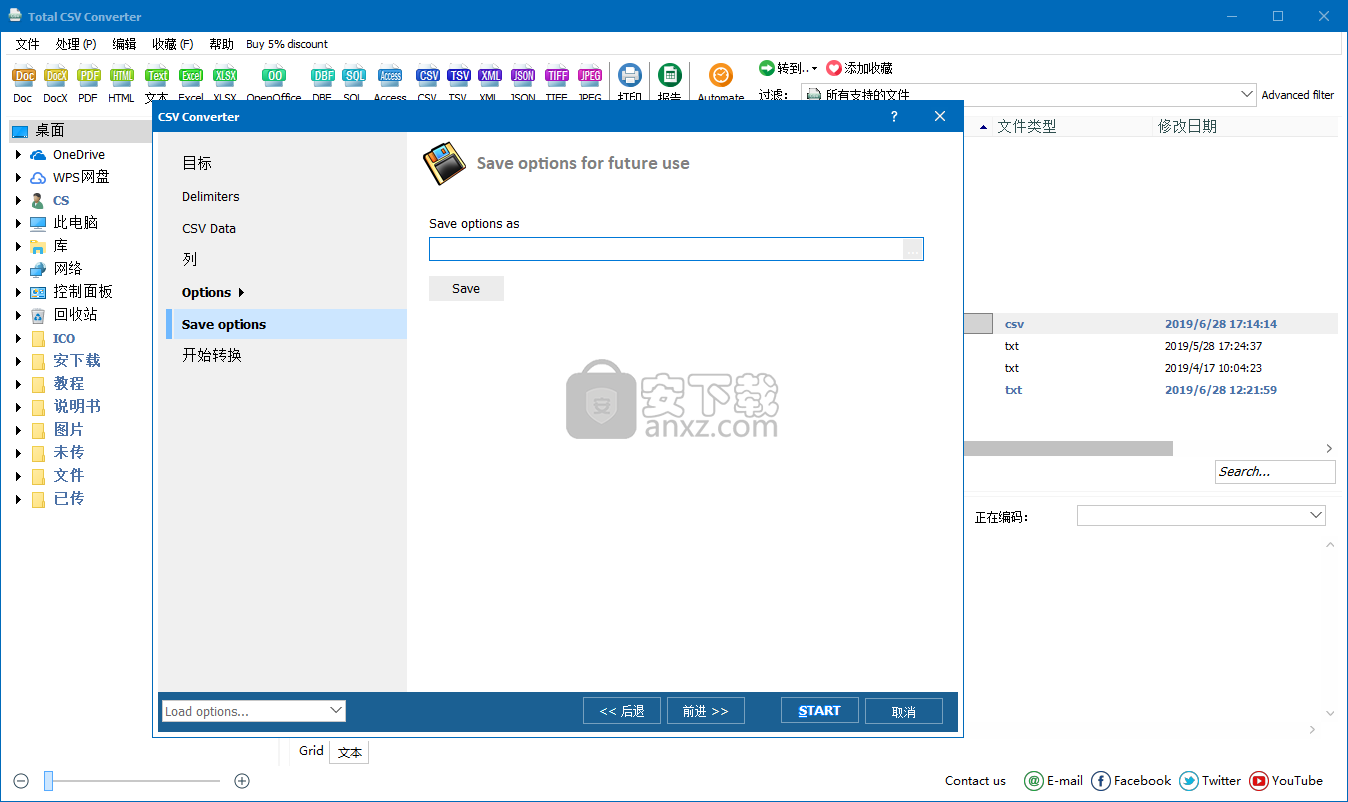Pick the HTML conversion icon
The height and width of the screenshot is (802, 1348).
pos(122,75)
